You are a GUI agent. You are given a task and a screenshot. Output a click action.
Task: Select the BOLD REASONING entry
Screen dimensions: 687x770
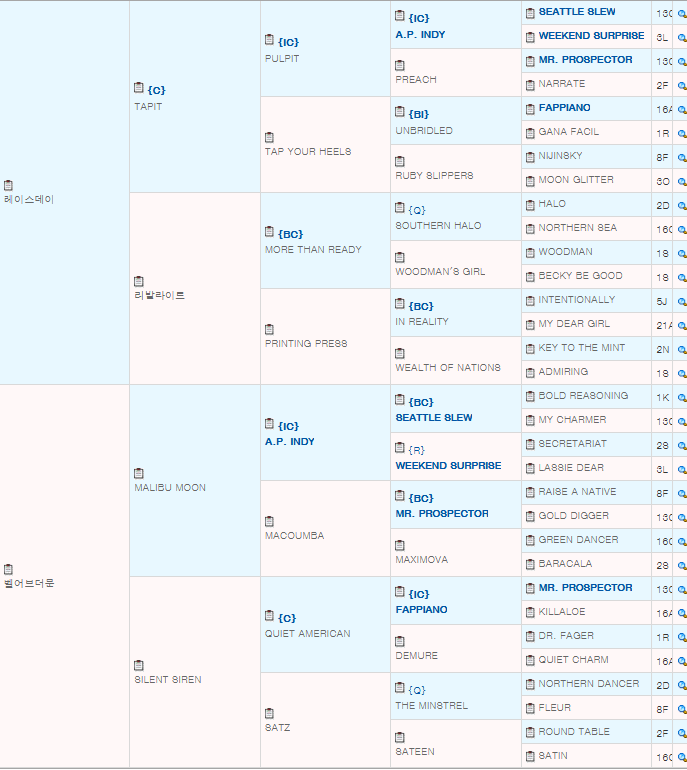click(x=583, y=396)
